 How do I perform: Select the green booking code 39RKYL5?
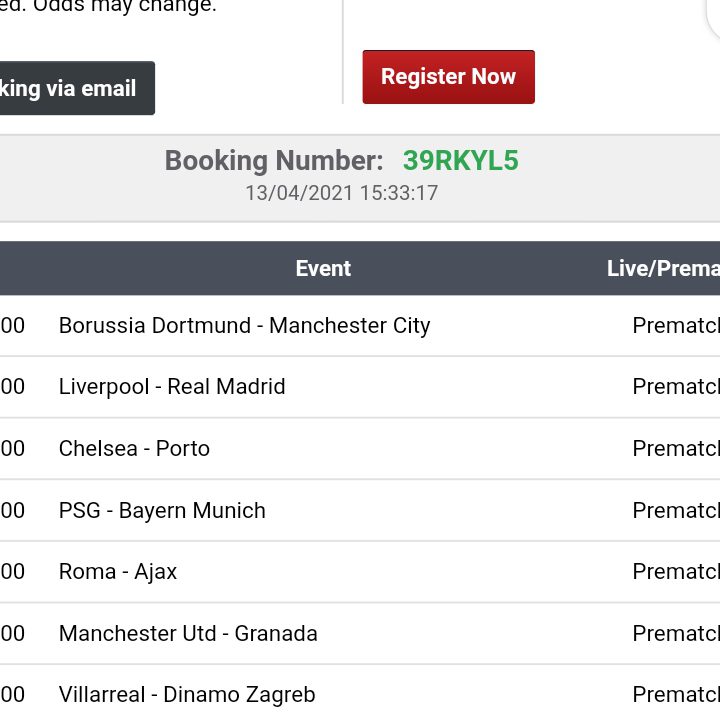tap(460, 161)
